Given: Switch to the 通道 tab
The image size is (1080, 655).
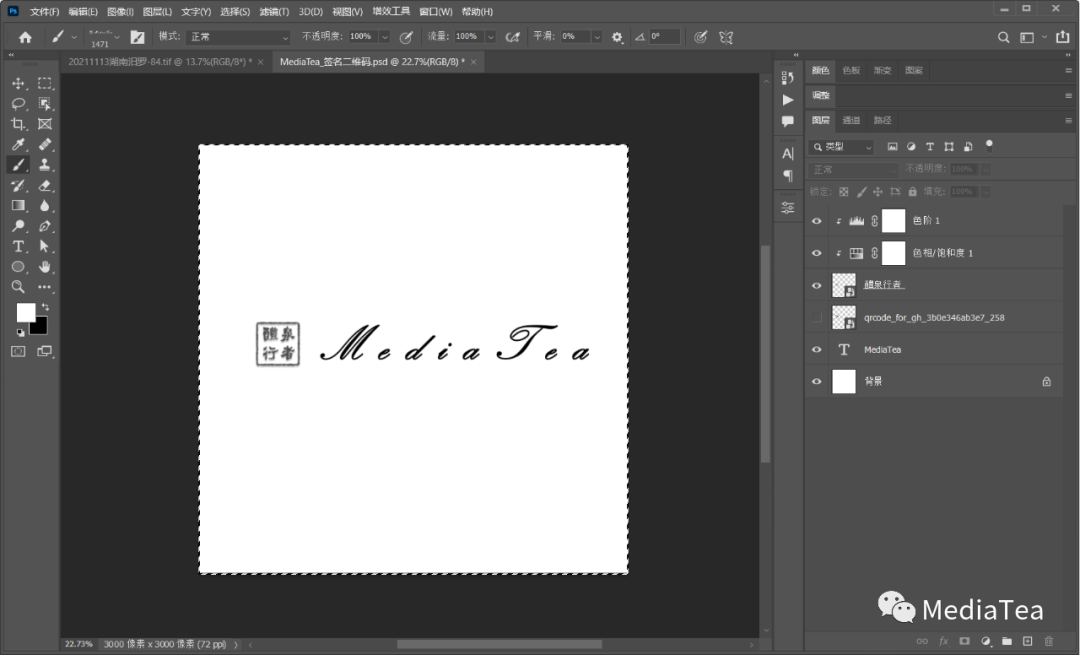Looking at the screenshot, I should (x=851, y=121).
